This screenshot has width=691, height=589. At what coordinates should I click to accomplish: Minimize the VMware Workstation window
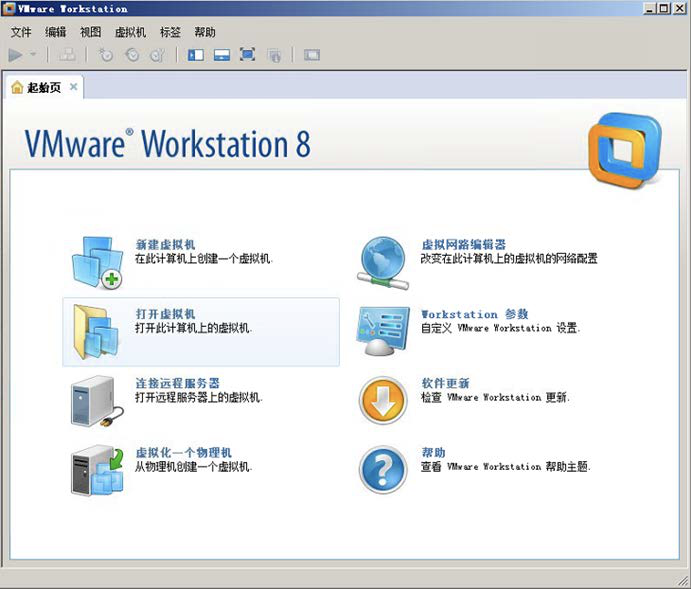(650, 8)
